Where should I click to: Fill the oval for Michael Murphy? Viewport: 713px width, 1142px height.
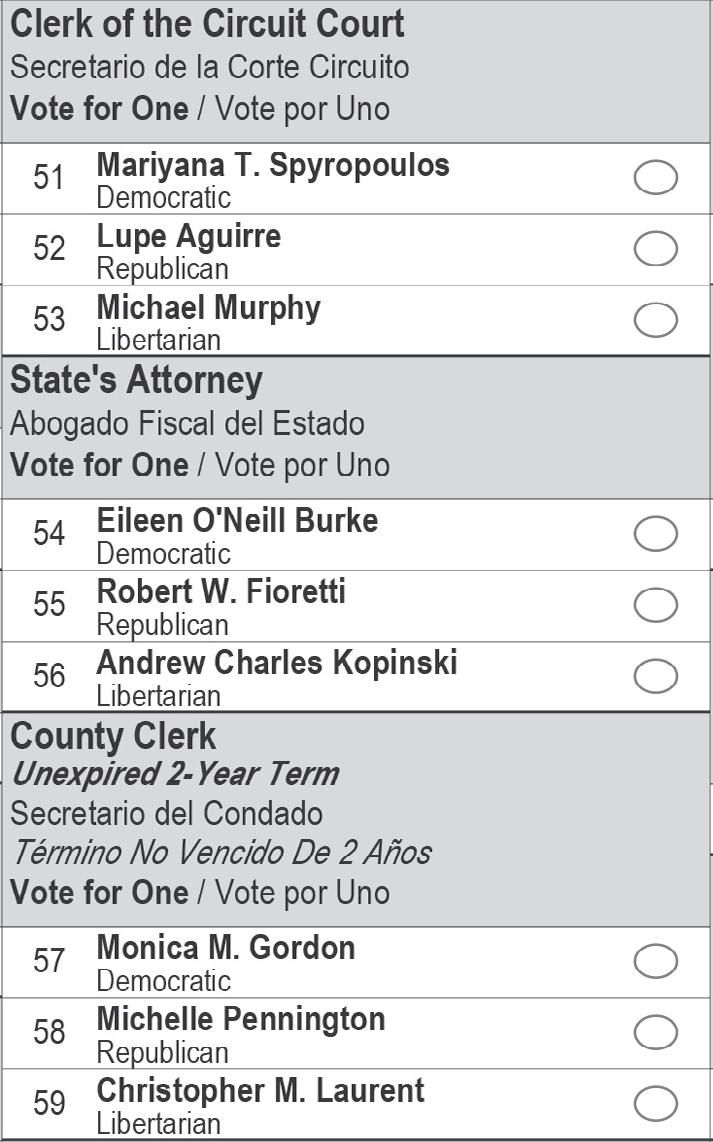click(x=655, y=320)
